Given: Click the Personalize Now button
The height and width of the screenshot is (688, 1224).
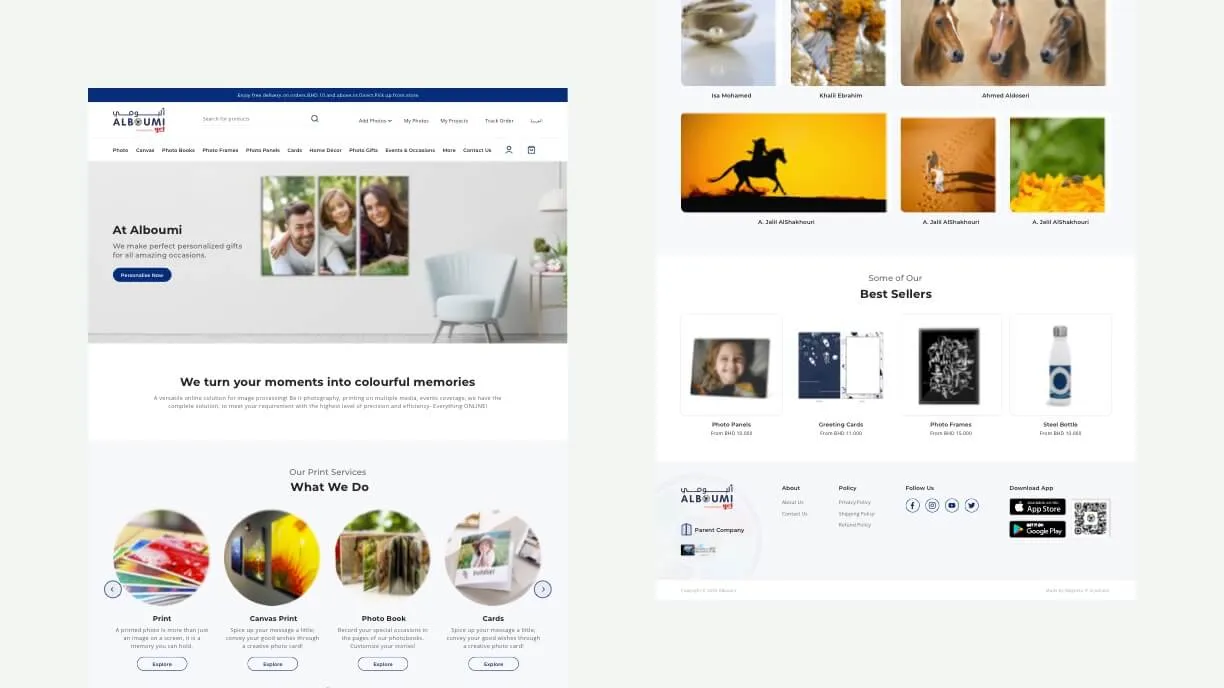Looking at the screenshot, I should (x=141, y=274).
